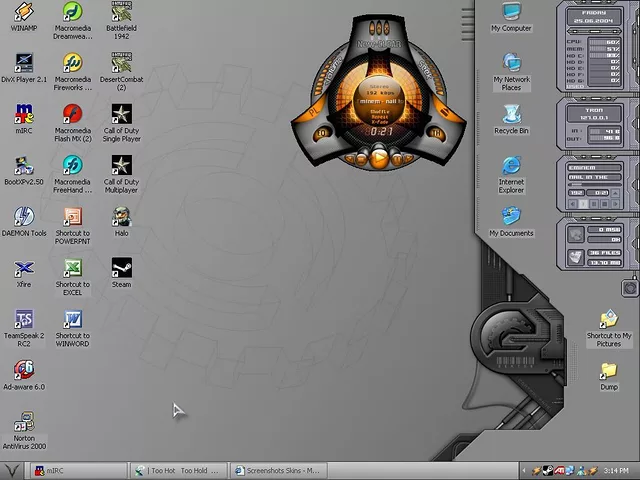Toggle Repeat in the Winamp player
The image size is (640, 480).
tap(381, 117)
